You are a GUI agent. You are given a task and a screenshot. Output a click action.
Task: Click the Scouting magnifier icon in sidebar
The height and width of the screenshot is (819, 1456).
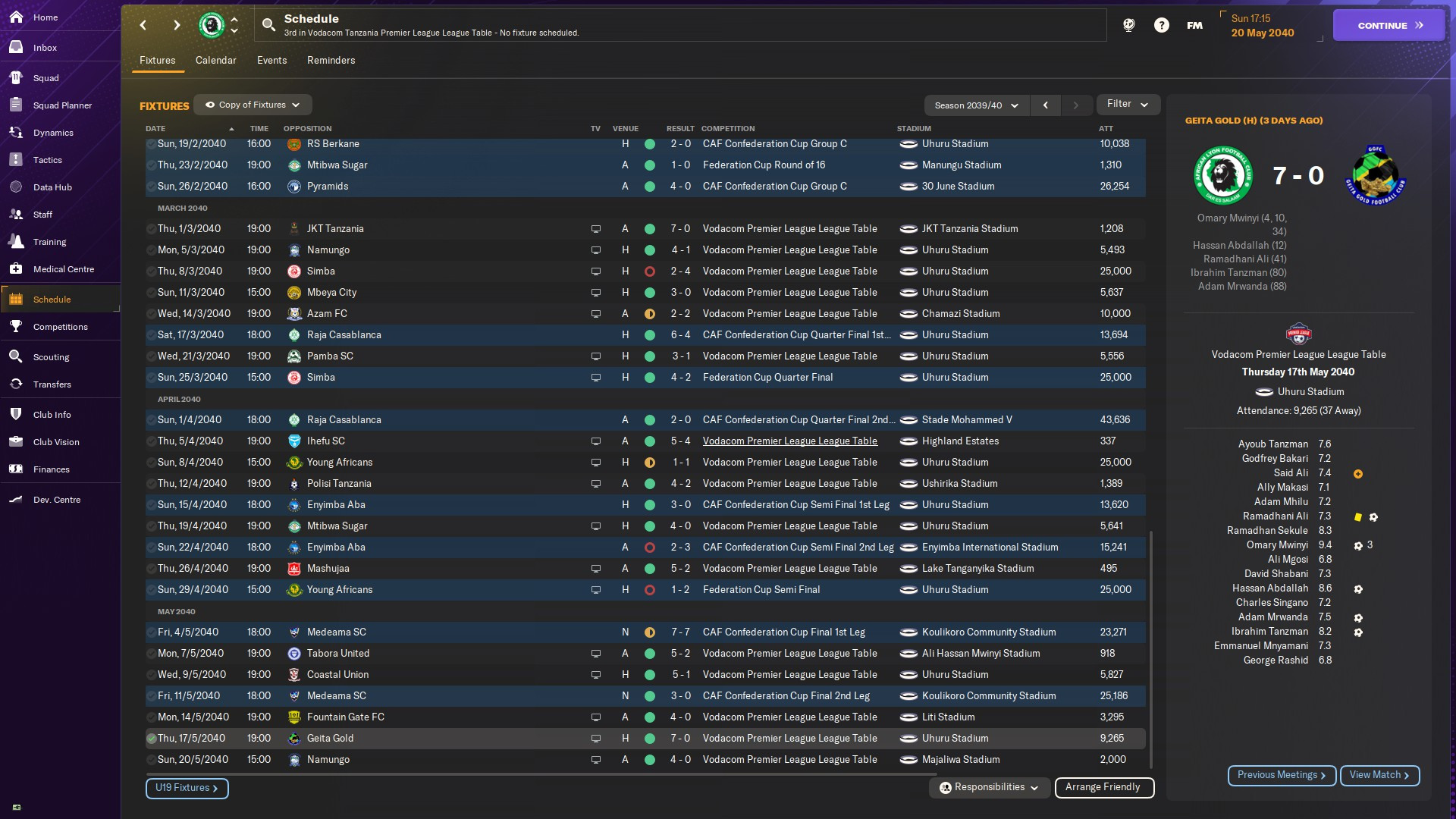16,357
